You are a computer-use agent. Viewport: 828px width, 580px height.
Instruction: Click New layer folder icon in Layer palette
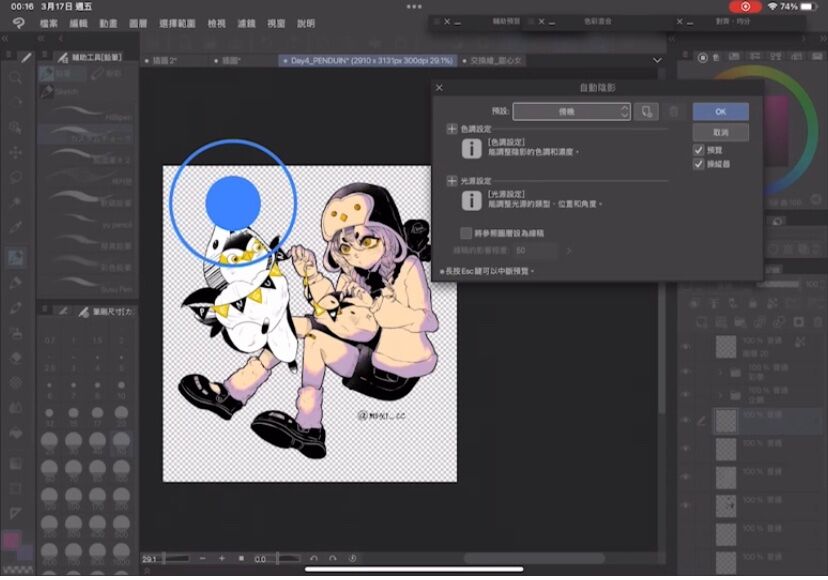tap(740, 322)
